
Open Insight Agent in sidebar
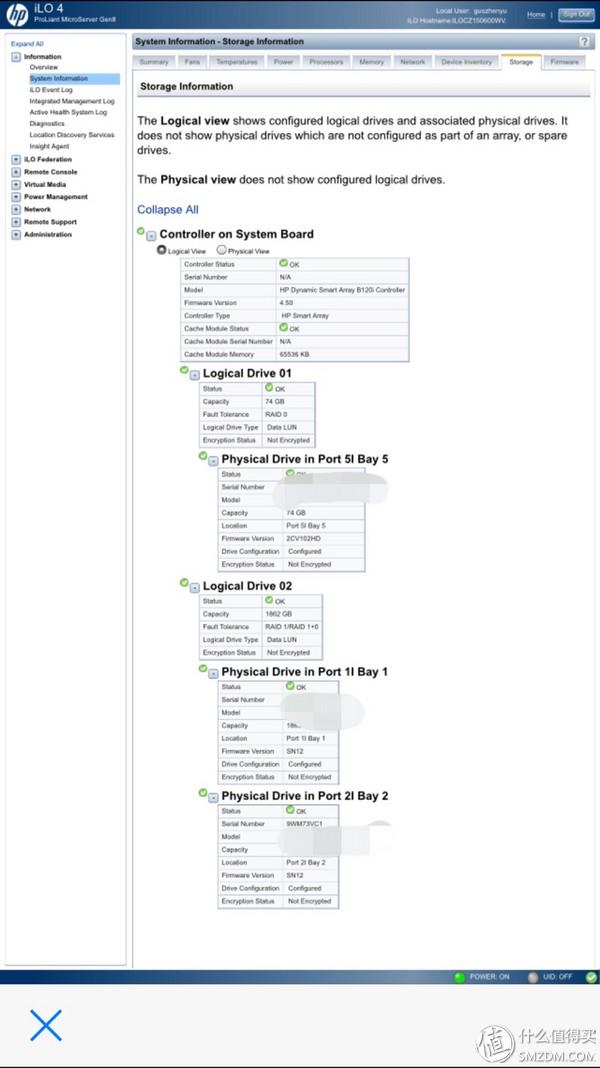point(49,146)
